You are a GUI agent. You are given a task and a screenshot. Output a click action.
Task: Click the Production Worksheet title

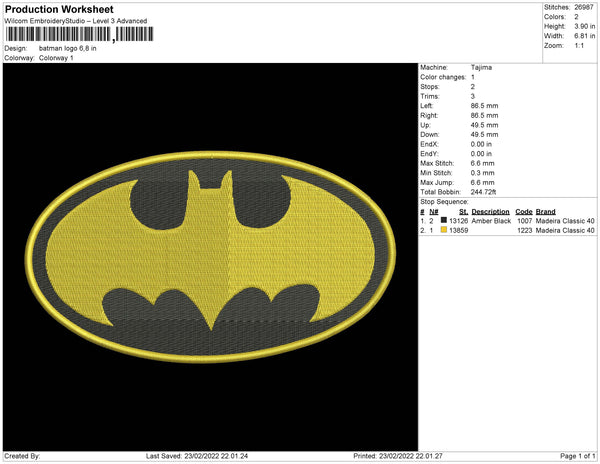[59, 10]
